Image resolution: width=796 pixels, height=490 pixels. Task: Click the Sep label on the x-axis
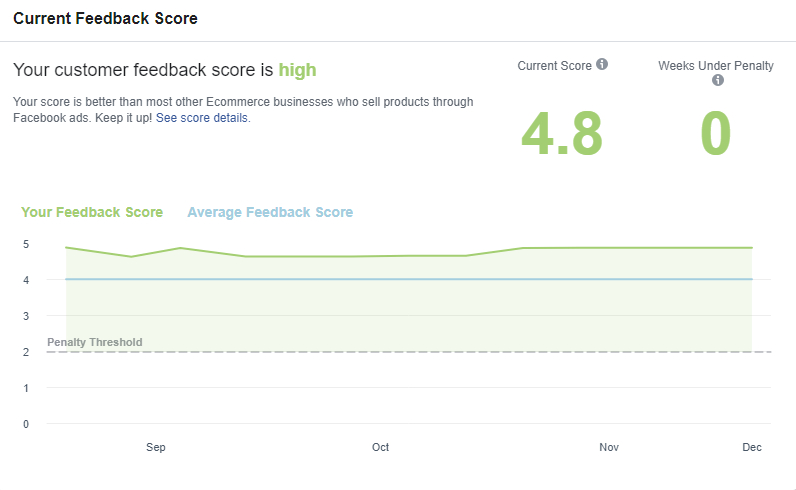coord(155,447)
